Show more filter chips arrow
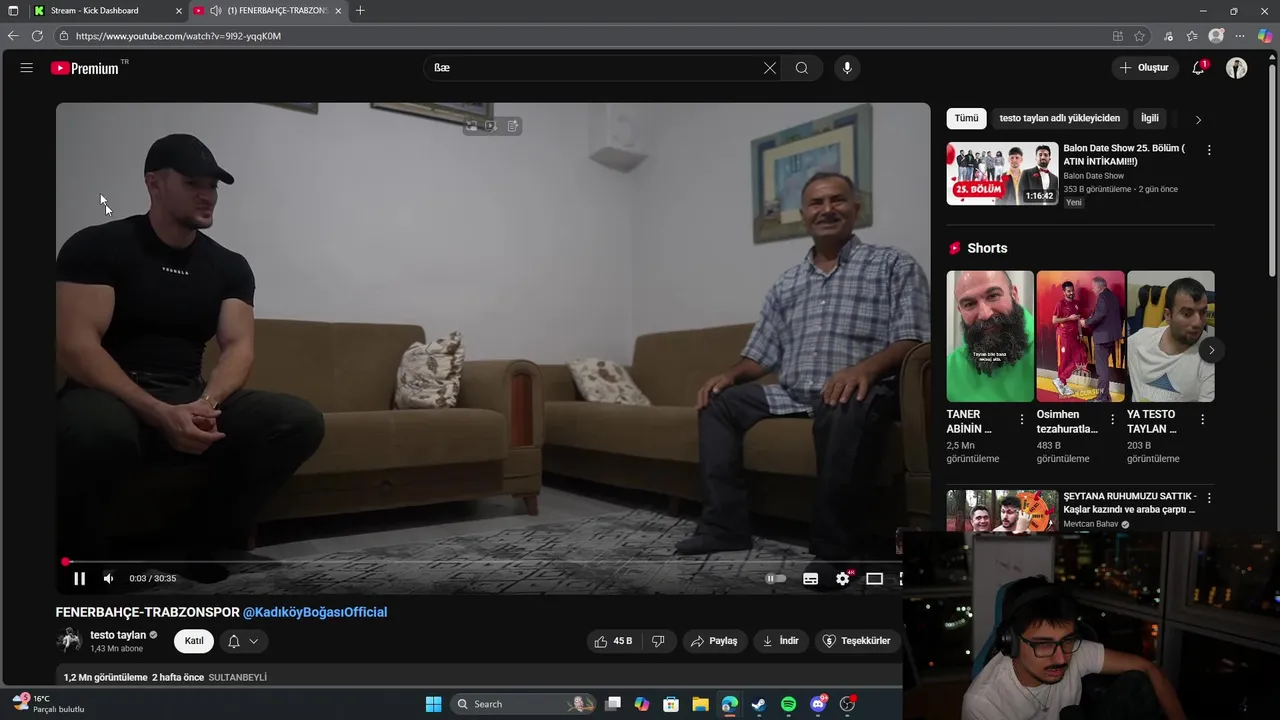1280x720 pixels. 1198,119
